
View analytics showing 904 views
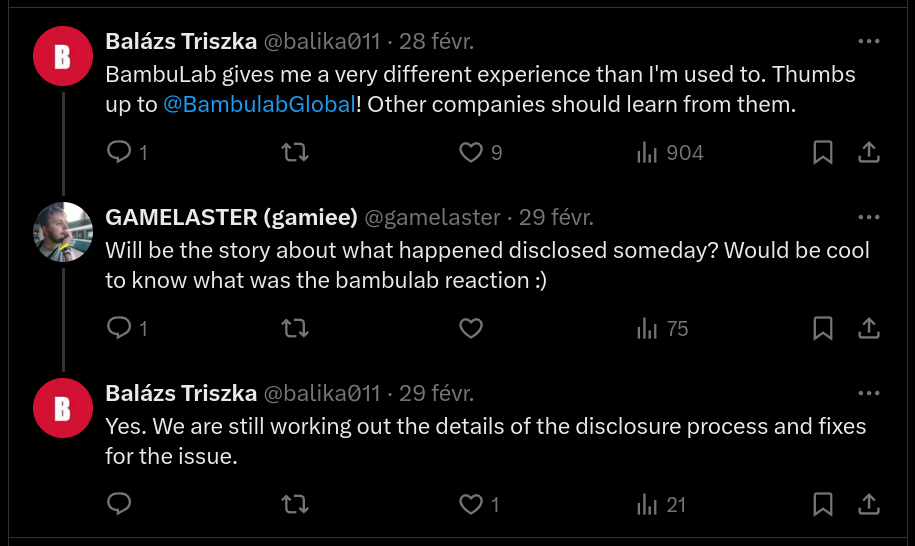647,153
